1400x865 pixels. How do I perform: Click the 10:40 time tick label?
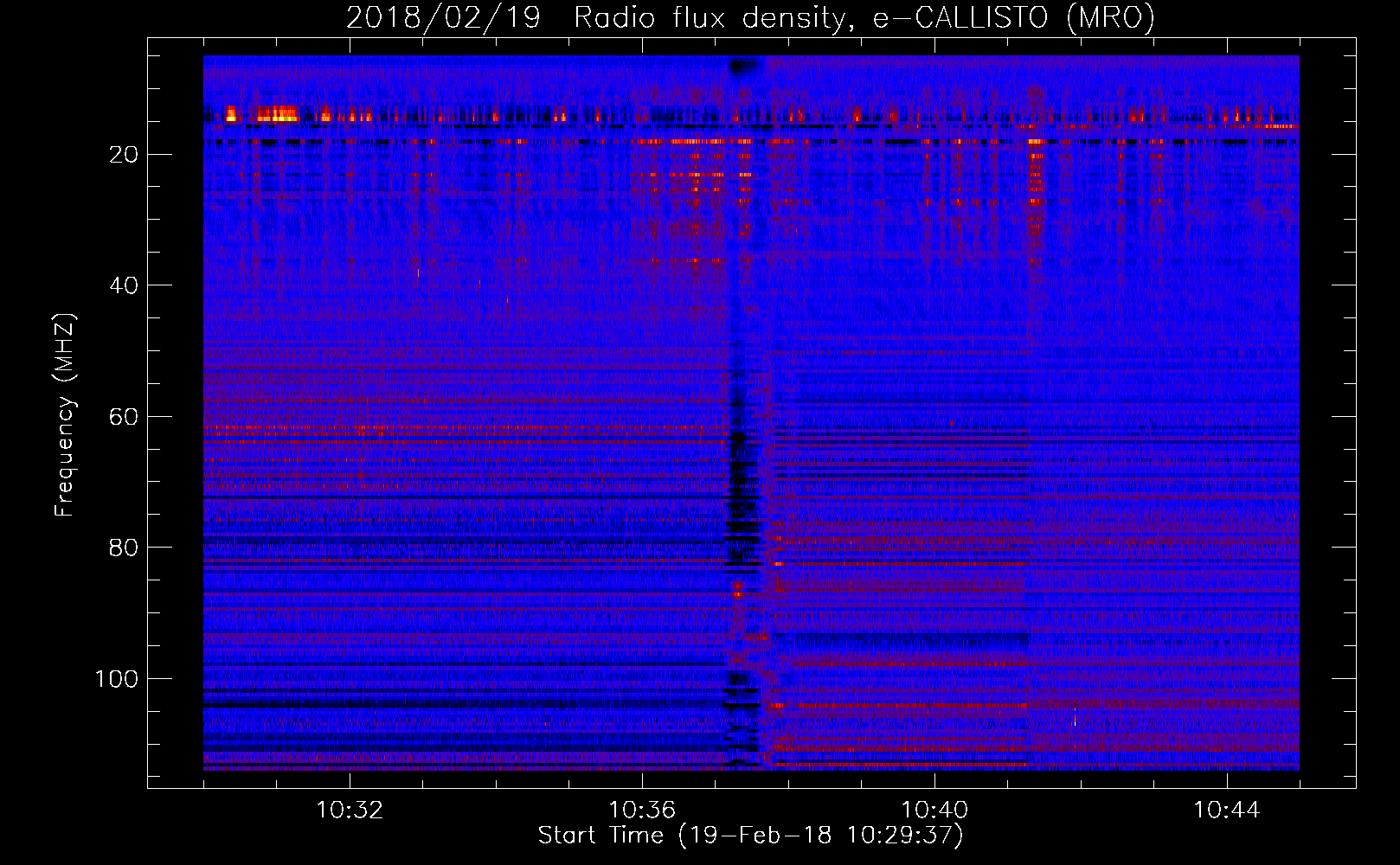(x=934, y=810)
